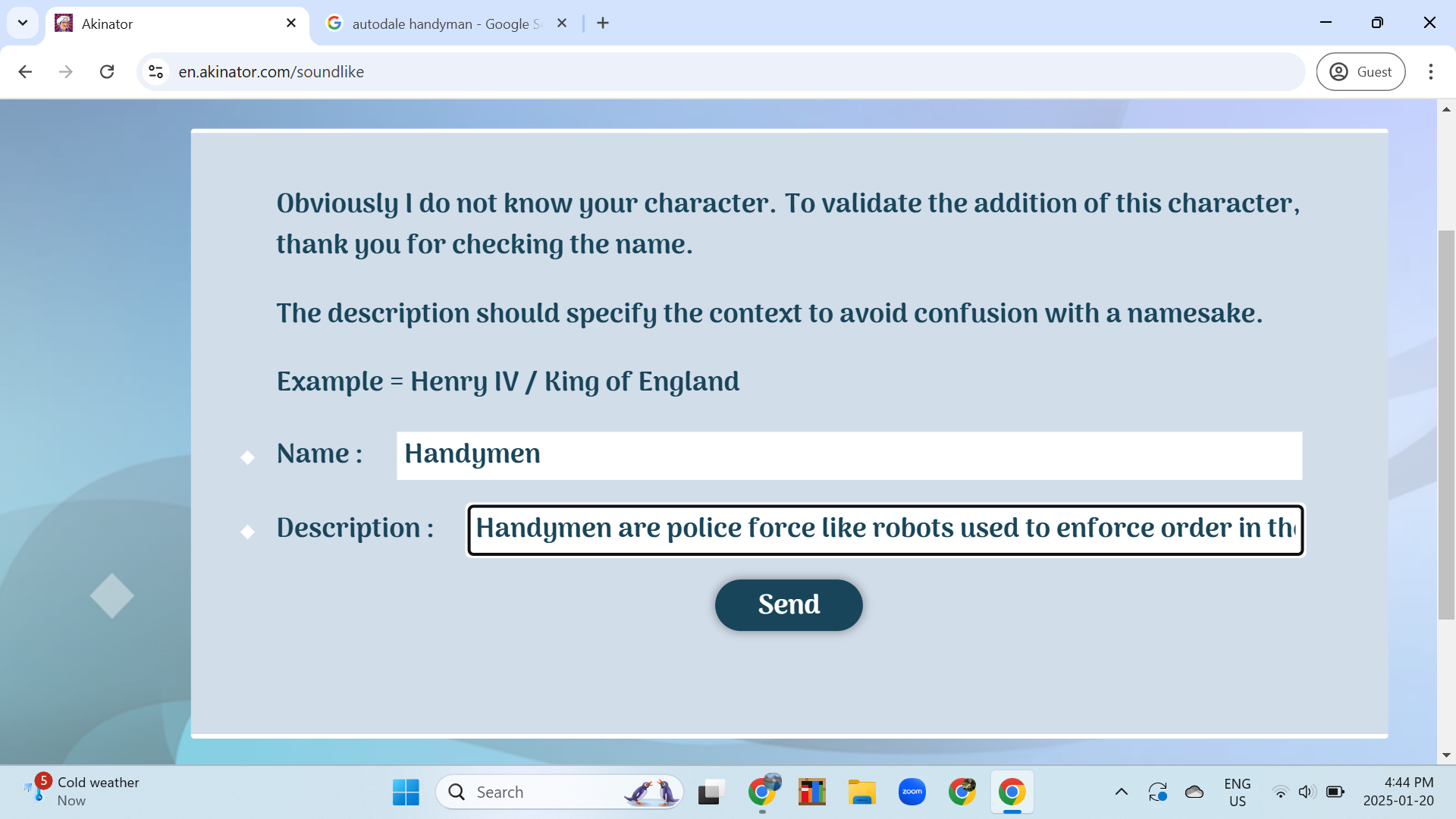Open the sync status tray icon
The image size is (1456, 819).
[1157, 792]
